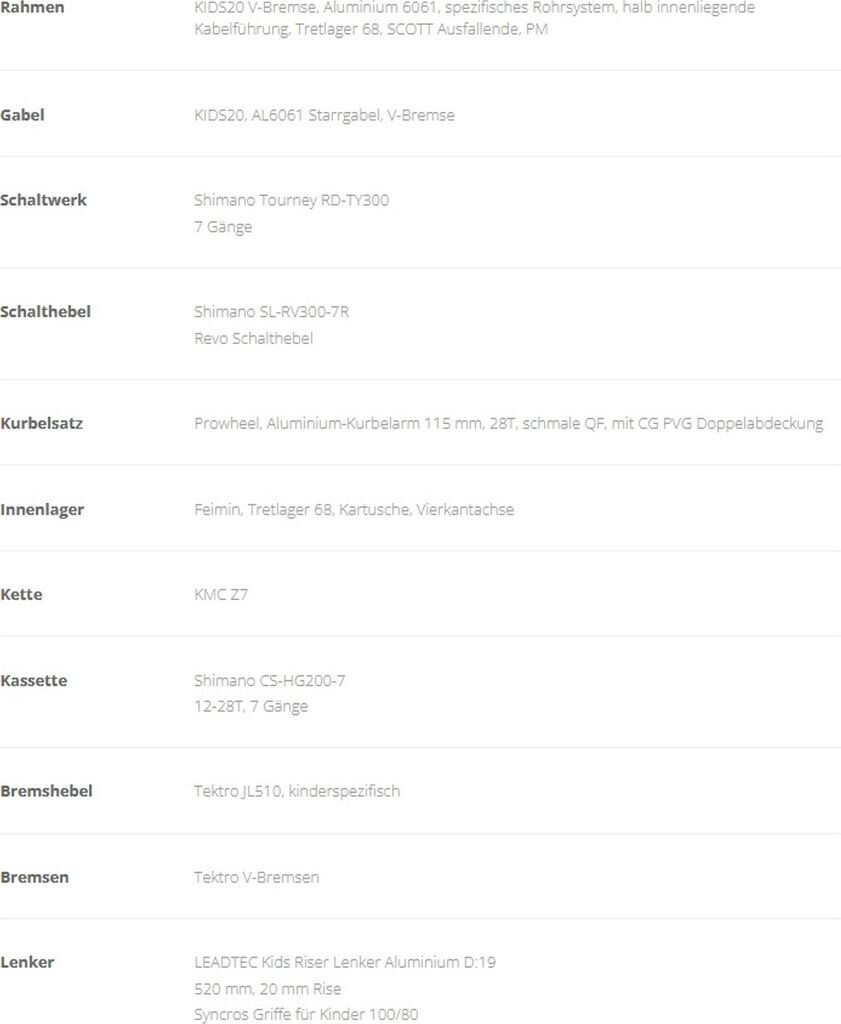This screenshot has width=841, height=1024.
Task: Click the Schalthebel label
Action: click(x=45, y=312)
